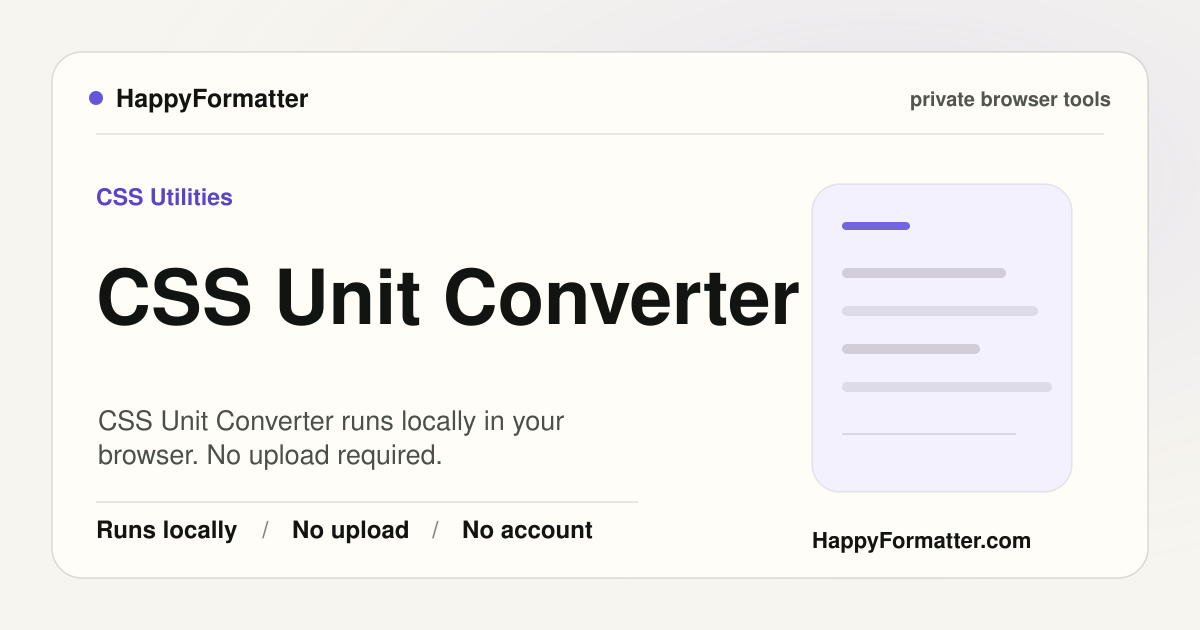Click the 'Runs locally' feature text

[167, 530]
